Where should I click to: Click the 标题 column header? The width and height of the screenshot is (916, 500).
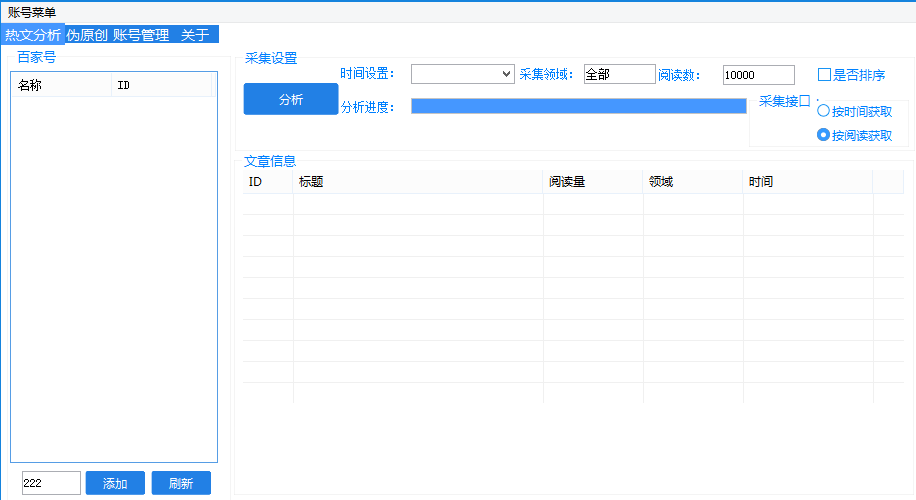pos(418,182)
